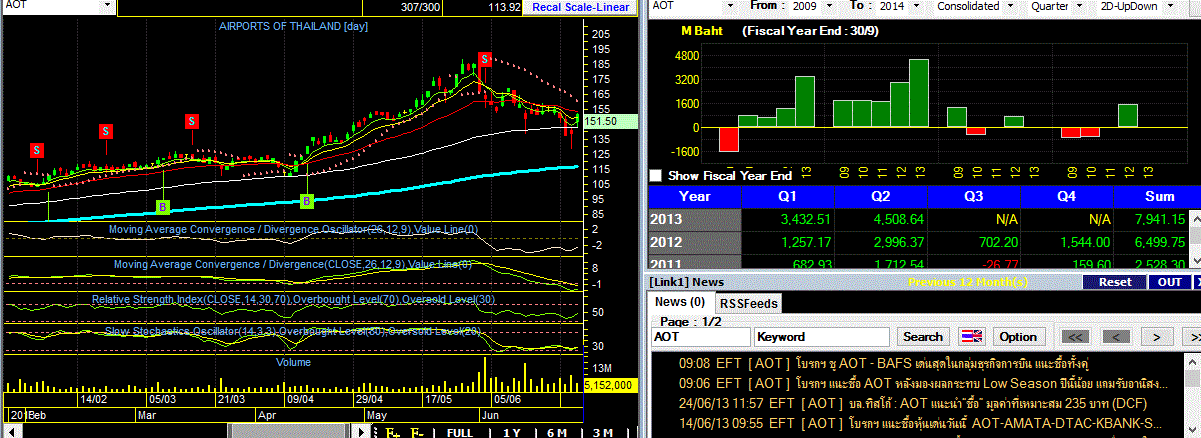Viewport: 1201px width, 438px height.
Task: Toggle the Show Fiscal Year End checkbox
Action: pos(656,175)
